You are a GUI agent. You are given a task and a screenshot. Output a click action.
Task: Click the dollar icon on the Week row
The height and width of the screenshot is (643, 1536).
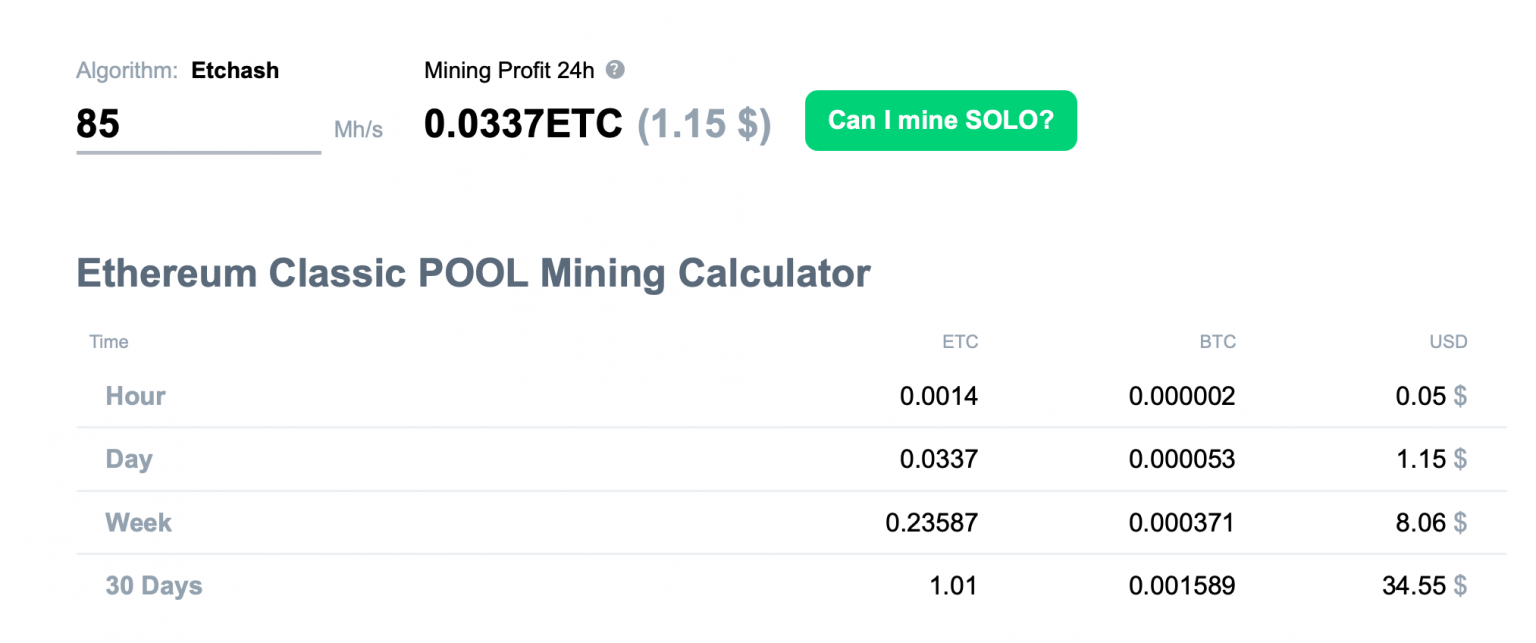[x=1461, y=522]
